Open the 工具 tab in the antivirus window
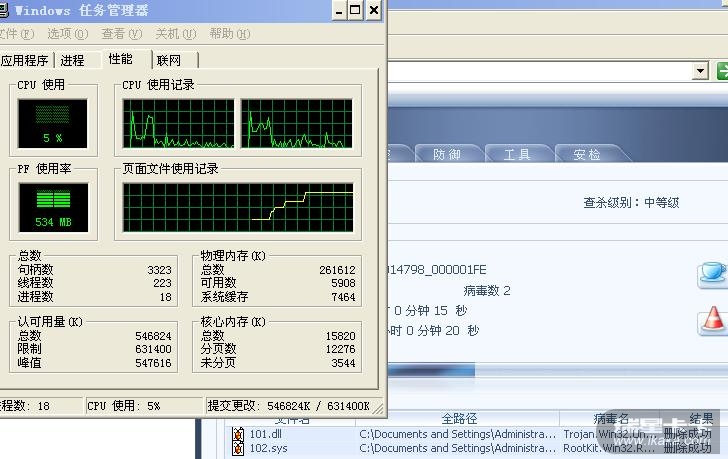Screen dimensions: 728x459 pyautogui.click(x=517, y=154)
